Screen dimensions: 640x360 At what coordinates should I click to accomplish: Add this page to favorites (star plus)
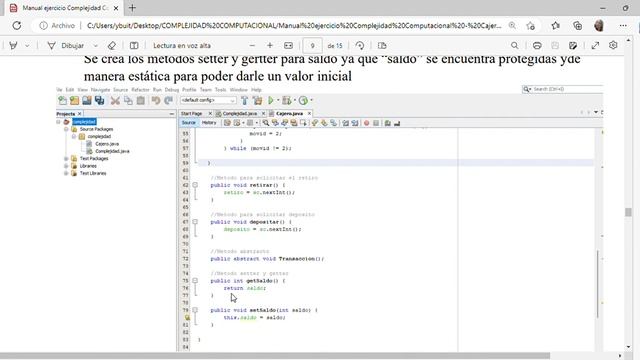(531, 25)
